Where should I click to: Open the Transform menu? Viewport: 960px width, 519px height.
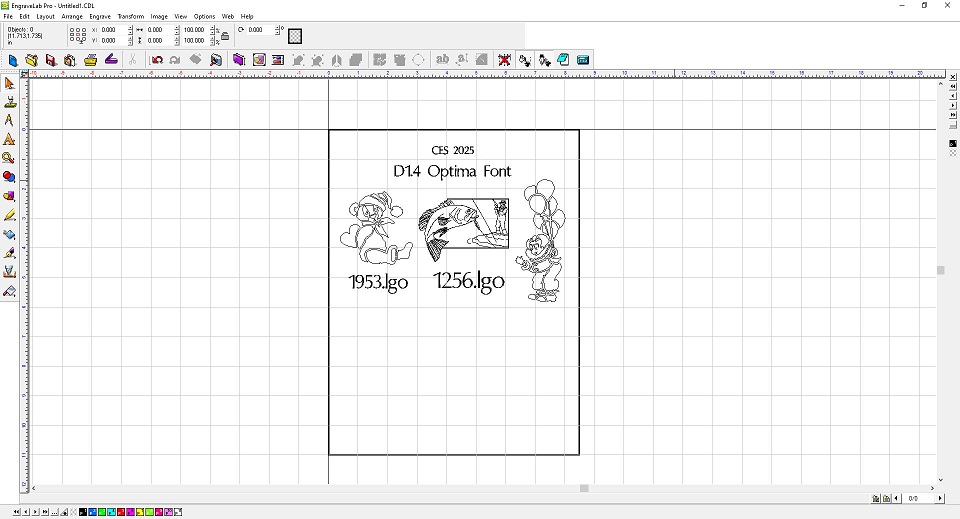131,17
